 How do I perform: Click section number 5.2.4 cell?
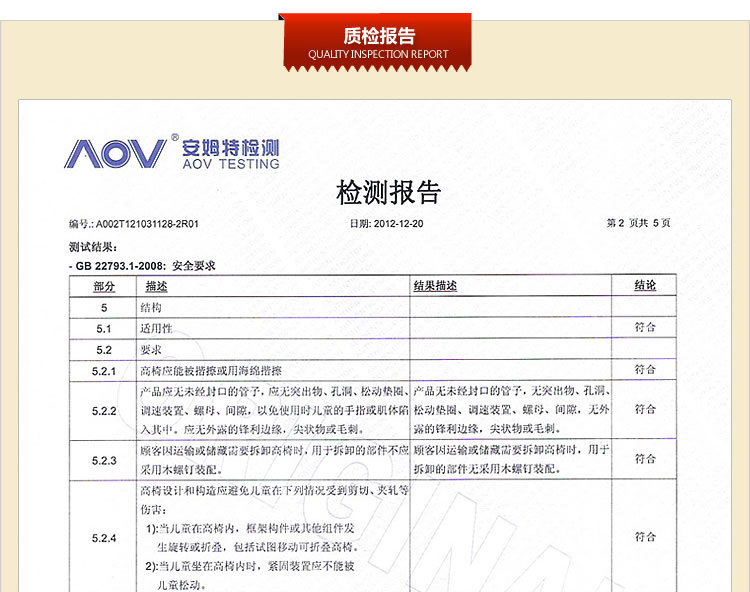coord(104,538)
